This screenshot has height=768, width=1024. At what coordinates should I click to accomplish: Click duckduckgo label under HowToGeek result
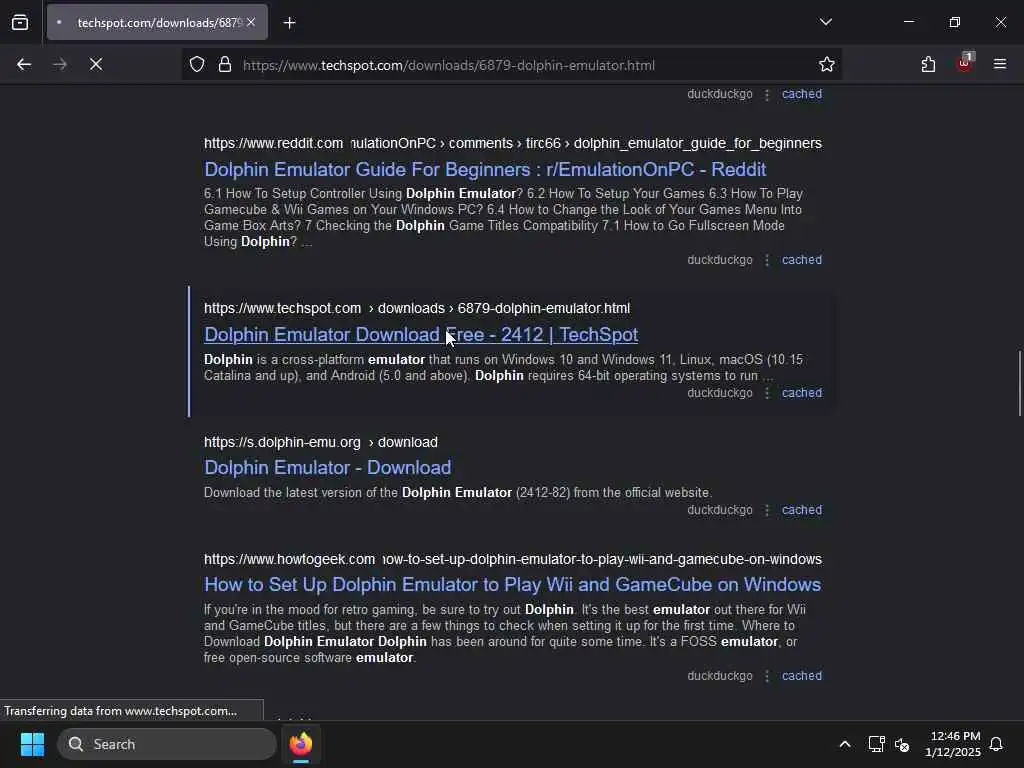point(720,676)
